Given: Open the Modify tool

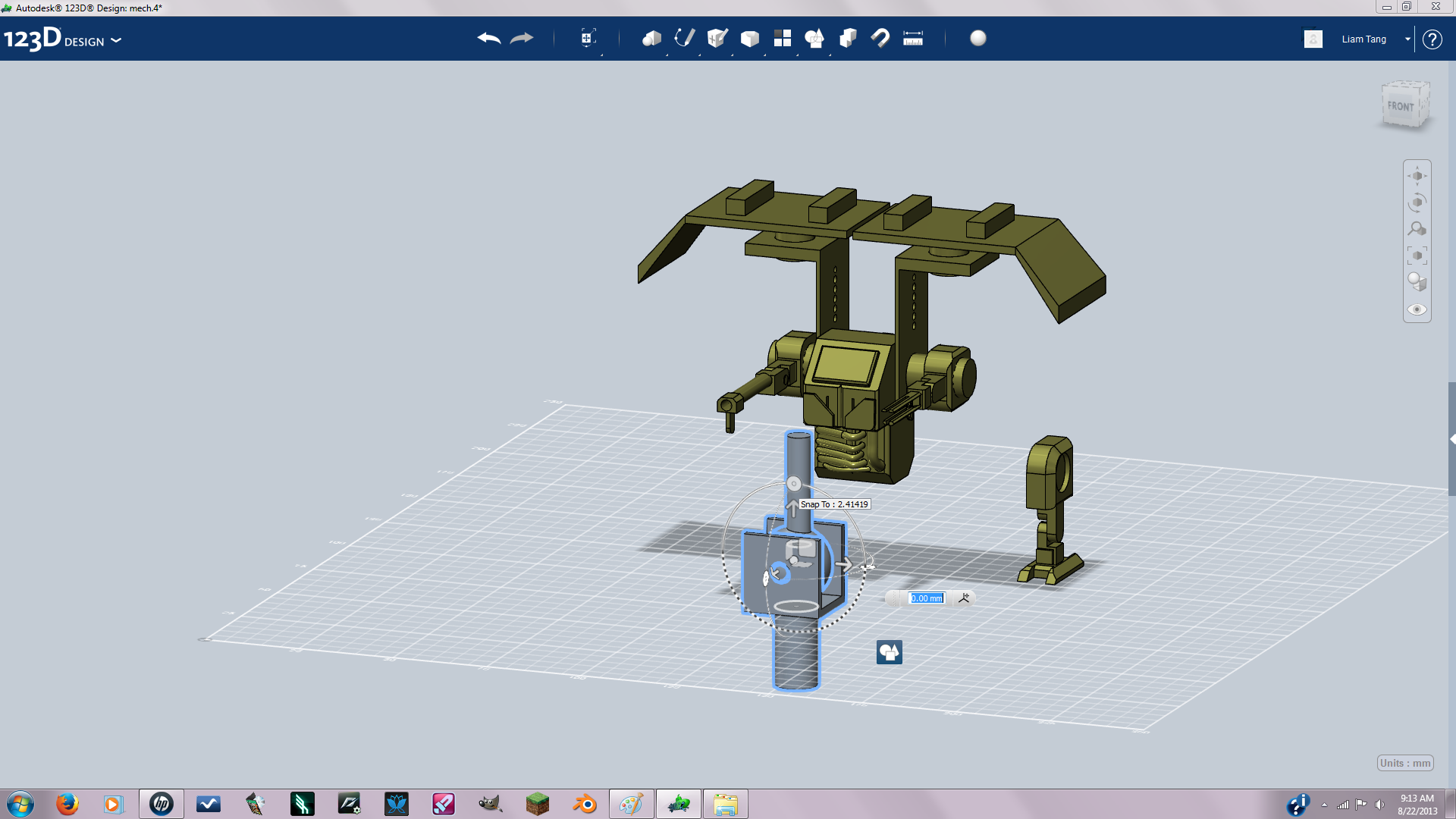Looking at the screenshot, I should point(749,38).
